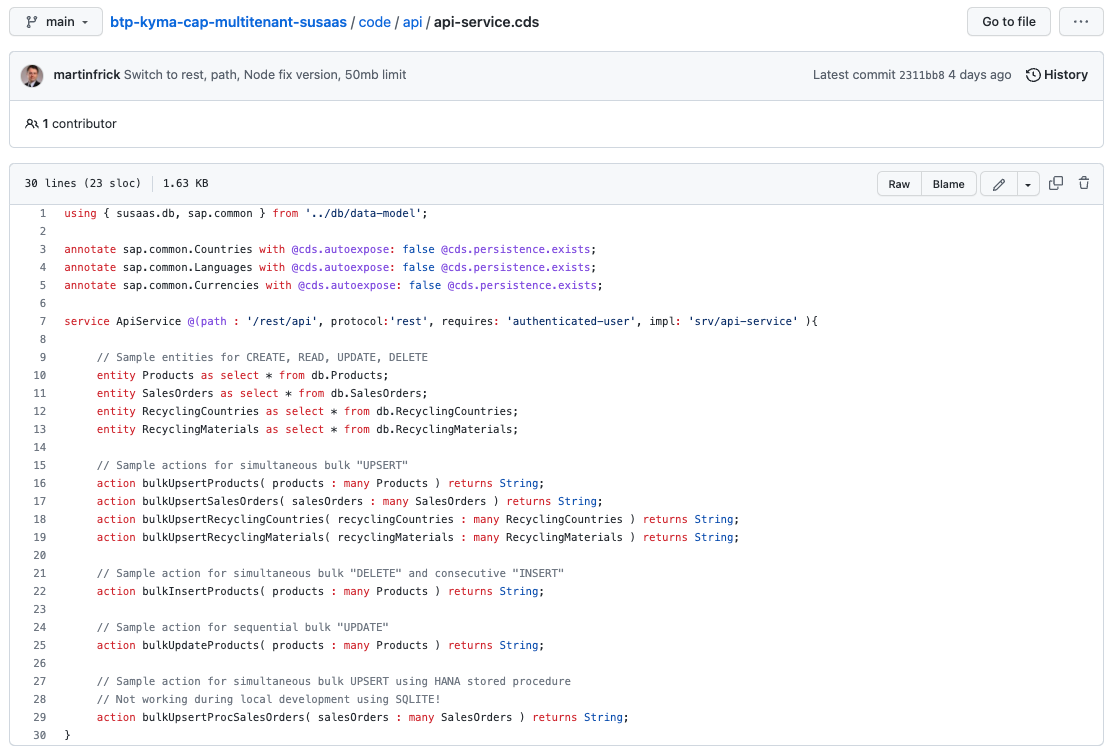Click 'bulkUpsertRecyclingCountries' action name
The width and height of the screenshot is (1110, 754).
(233, 520)
